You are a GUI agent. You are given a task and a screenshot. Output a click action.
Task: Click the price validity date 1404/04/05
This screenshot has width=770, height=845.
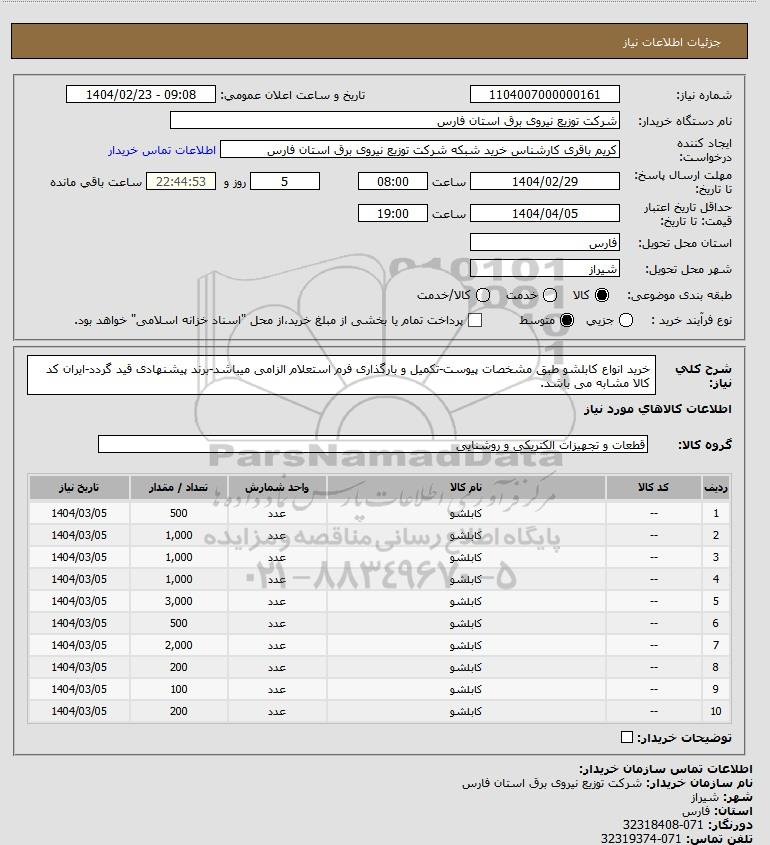pyautogui.click(x=545, y=213)
